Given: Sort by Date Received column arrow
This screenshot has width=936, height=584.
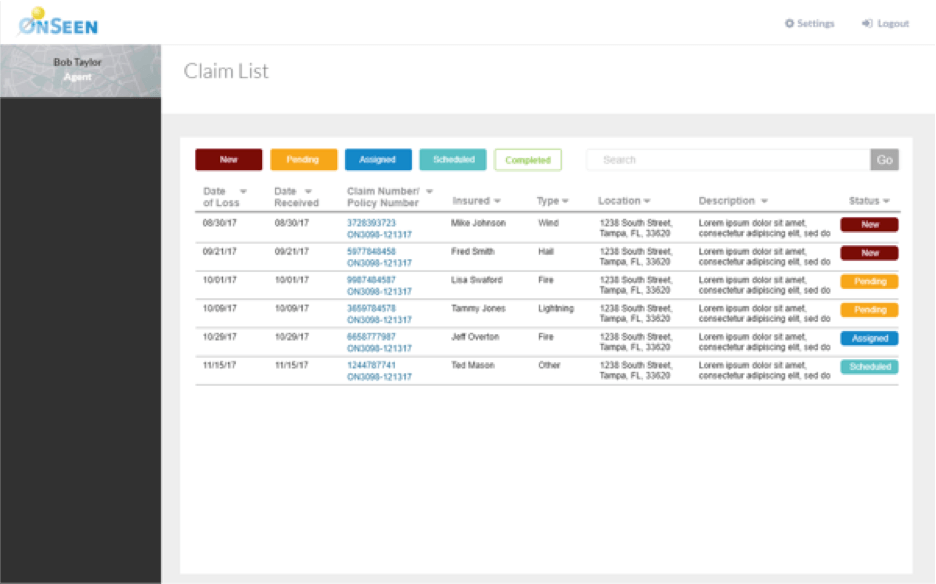Looking at the screenshot, I should (308, 191).
